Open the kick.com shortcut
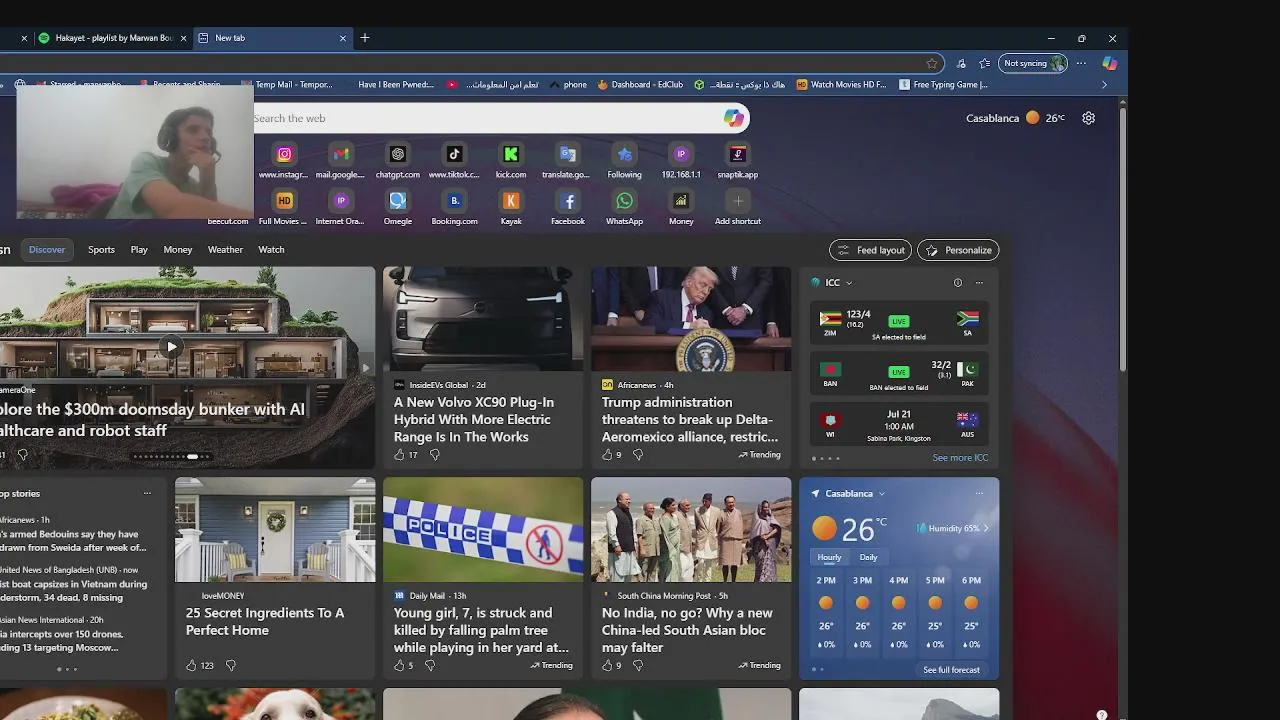The image size is (1280, 720). click(511, 154)
